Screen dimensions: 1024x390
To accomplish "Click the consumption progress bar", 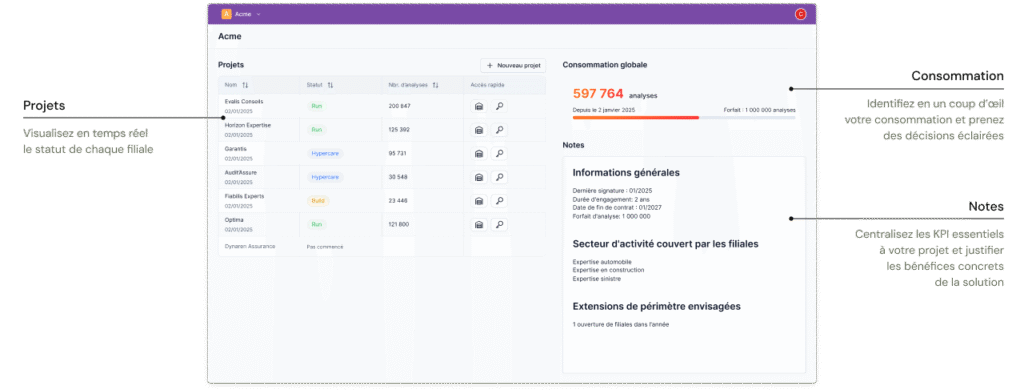I will click(x=684, y=118).
